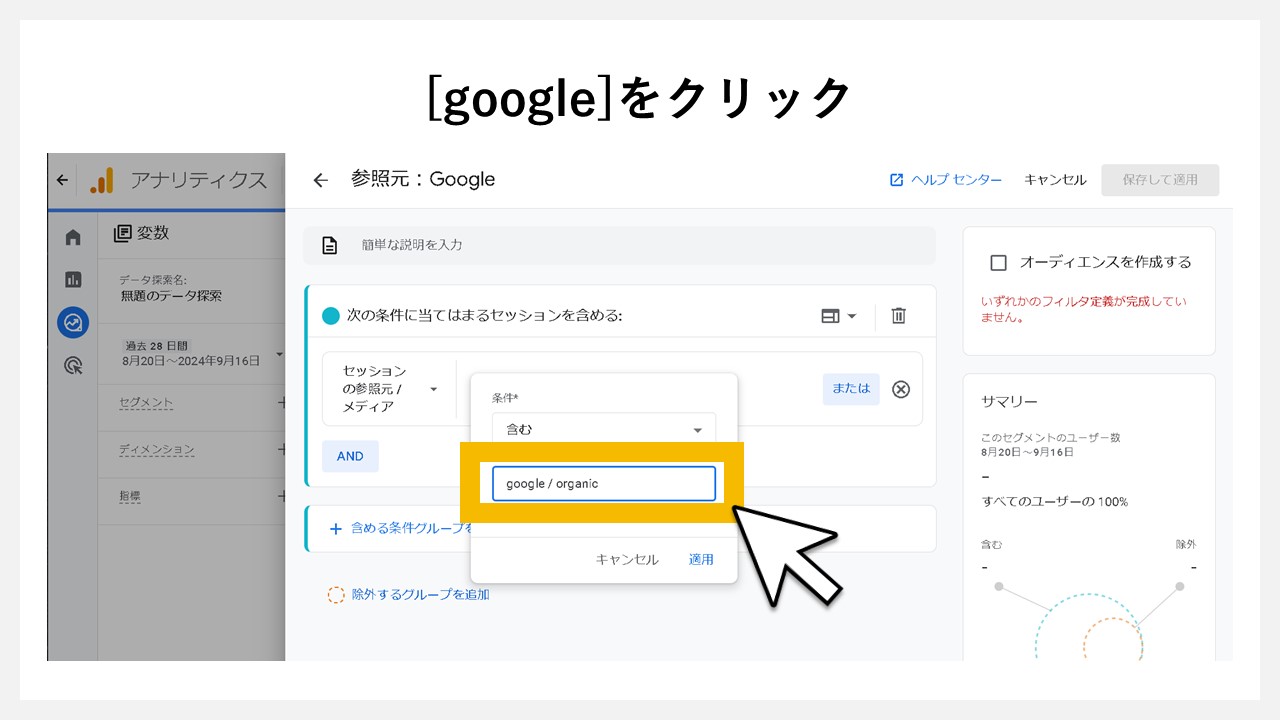Open the 含む condition operator dropdown

[x=602, y=428]
